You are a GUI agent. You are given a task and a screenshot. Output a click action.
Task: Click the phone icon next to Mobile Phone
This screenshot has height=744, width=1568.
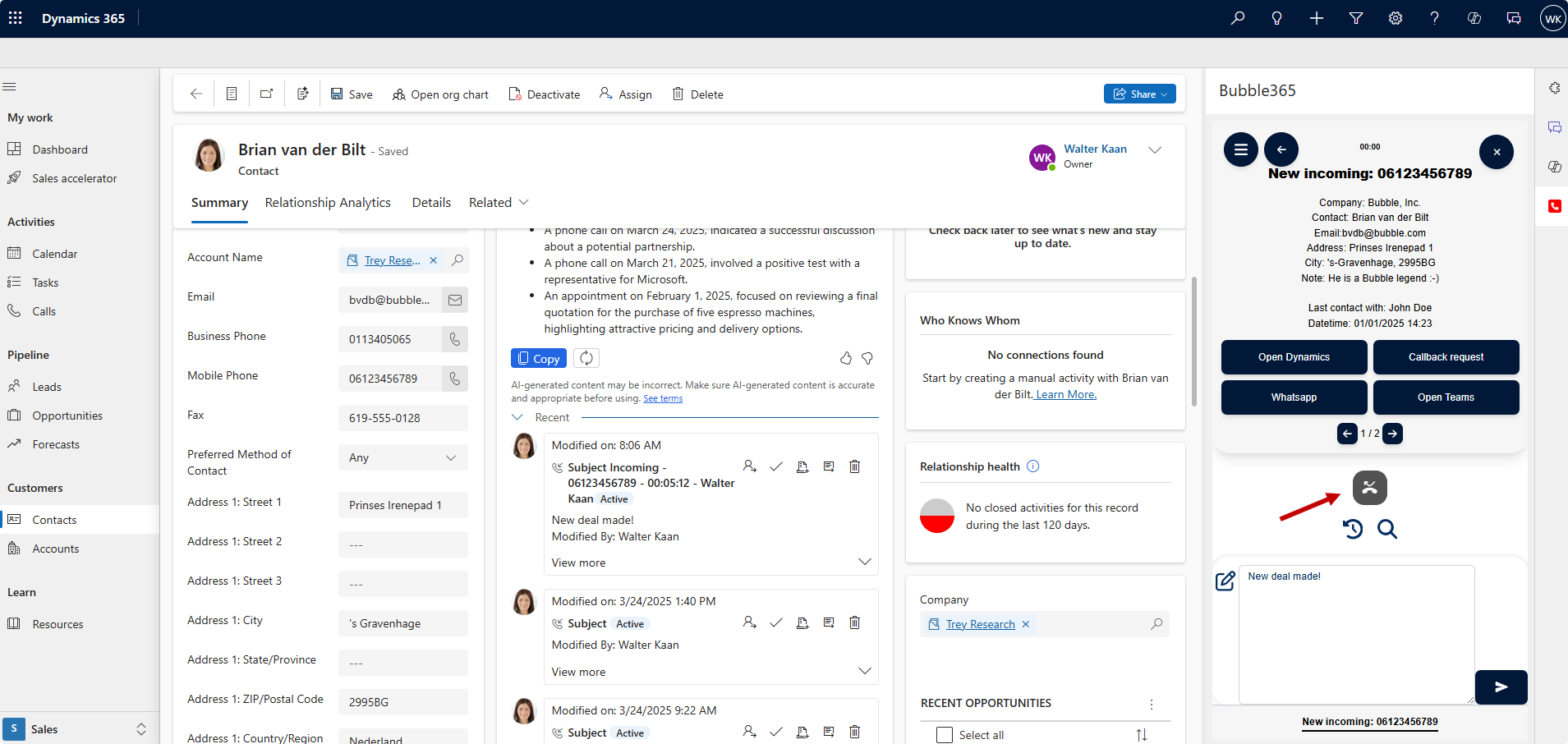tap(455, 379)
